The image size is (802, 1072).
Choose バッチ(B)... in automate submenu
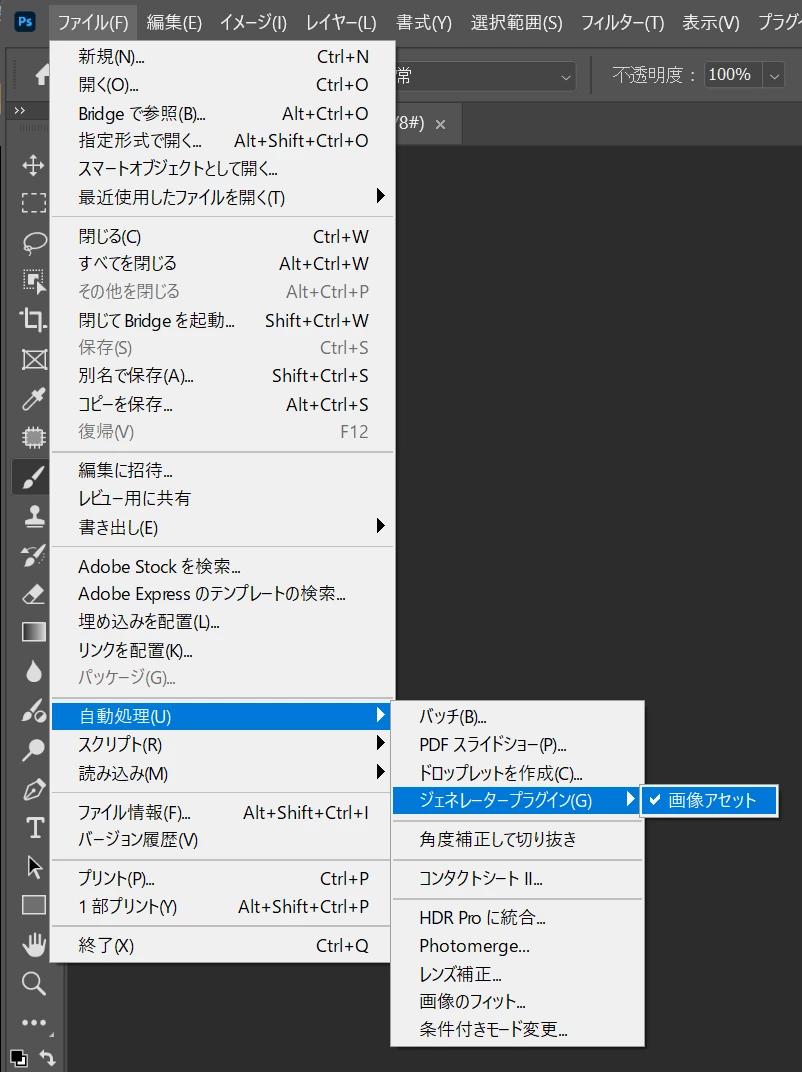[x=516, y=716]
